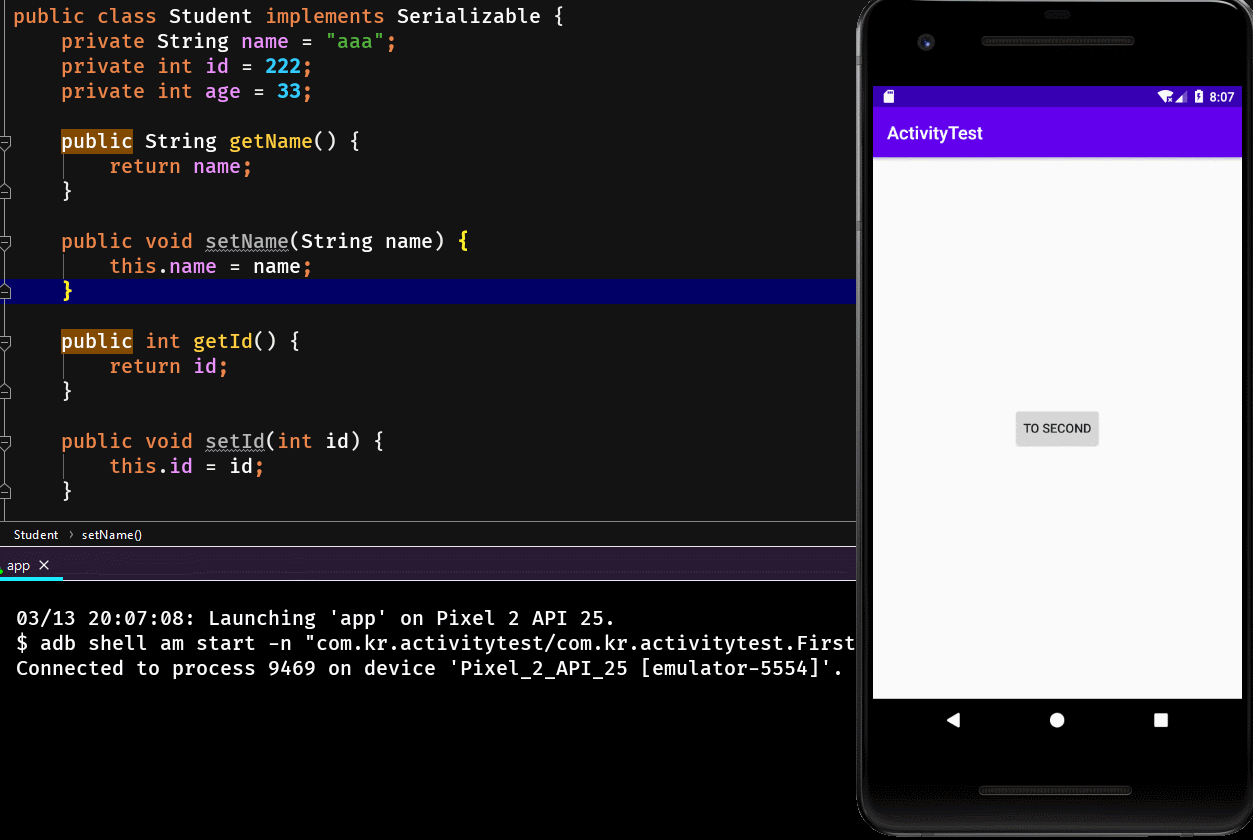
Task: Tap the cellular signal icon in the status bar
Action: point(1181,97)
